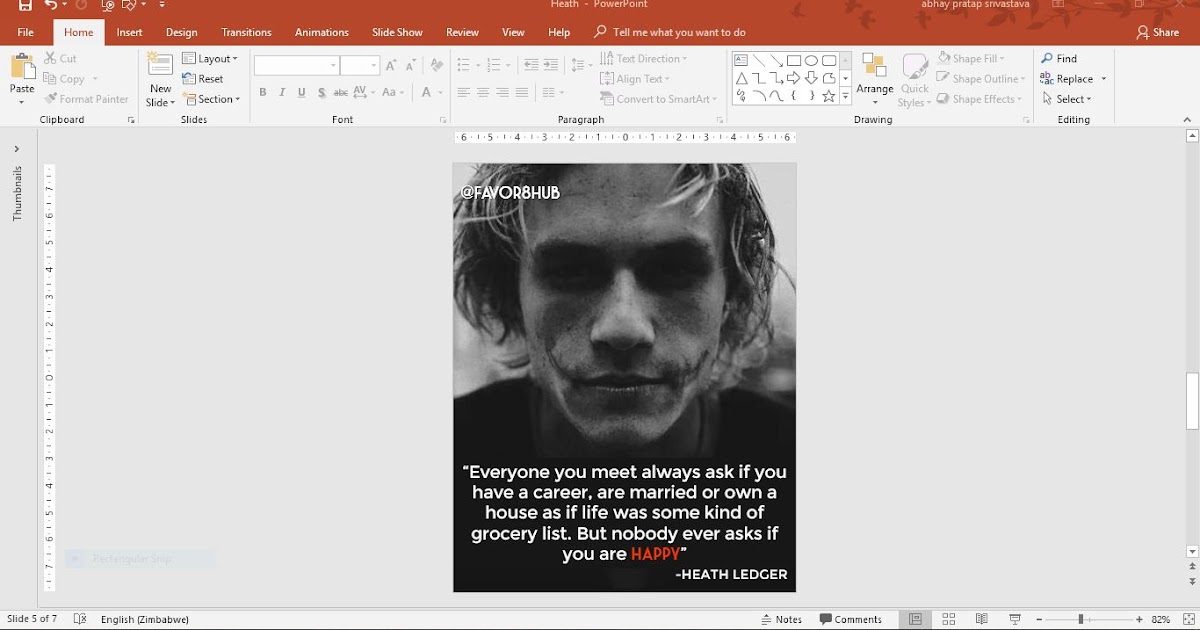1200x630 pixels.
Task: Toggle italic formatting
Action: click(x=281, y=92)
